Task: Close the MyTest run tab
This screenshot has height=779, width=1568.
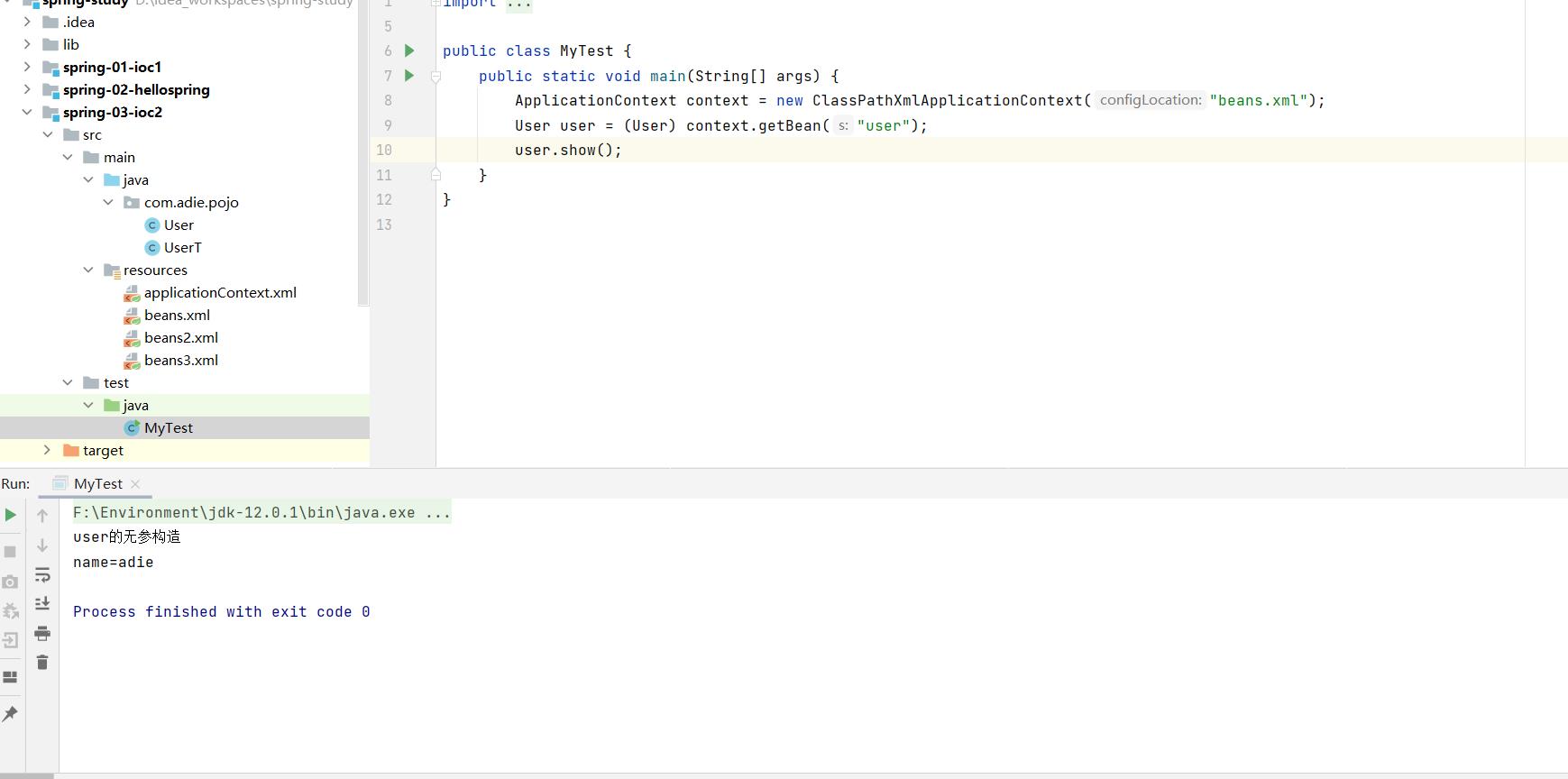Action: (135, 484)
